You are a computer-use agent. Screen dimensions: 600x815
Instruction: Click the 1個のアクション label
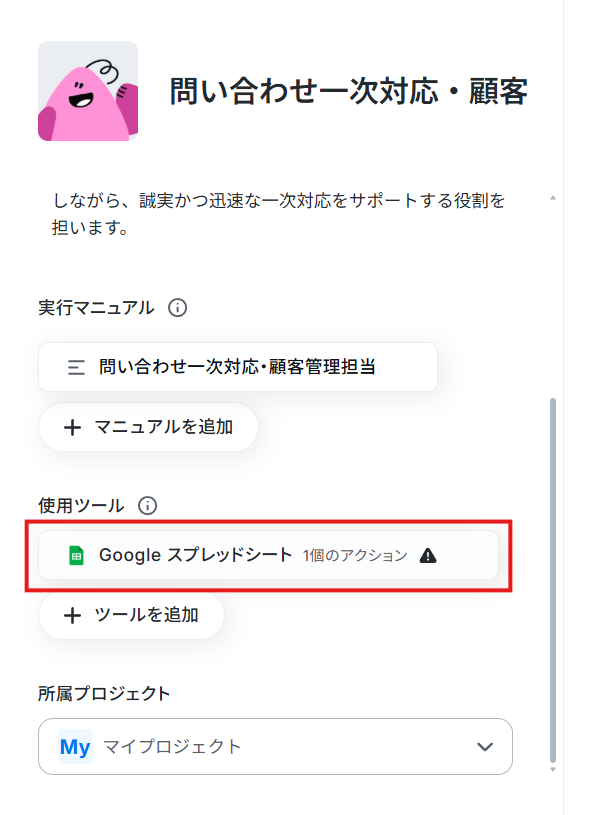pyautogui.click(x=355, y=556)
